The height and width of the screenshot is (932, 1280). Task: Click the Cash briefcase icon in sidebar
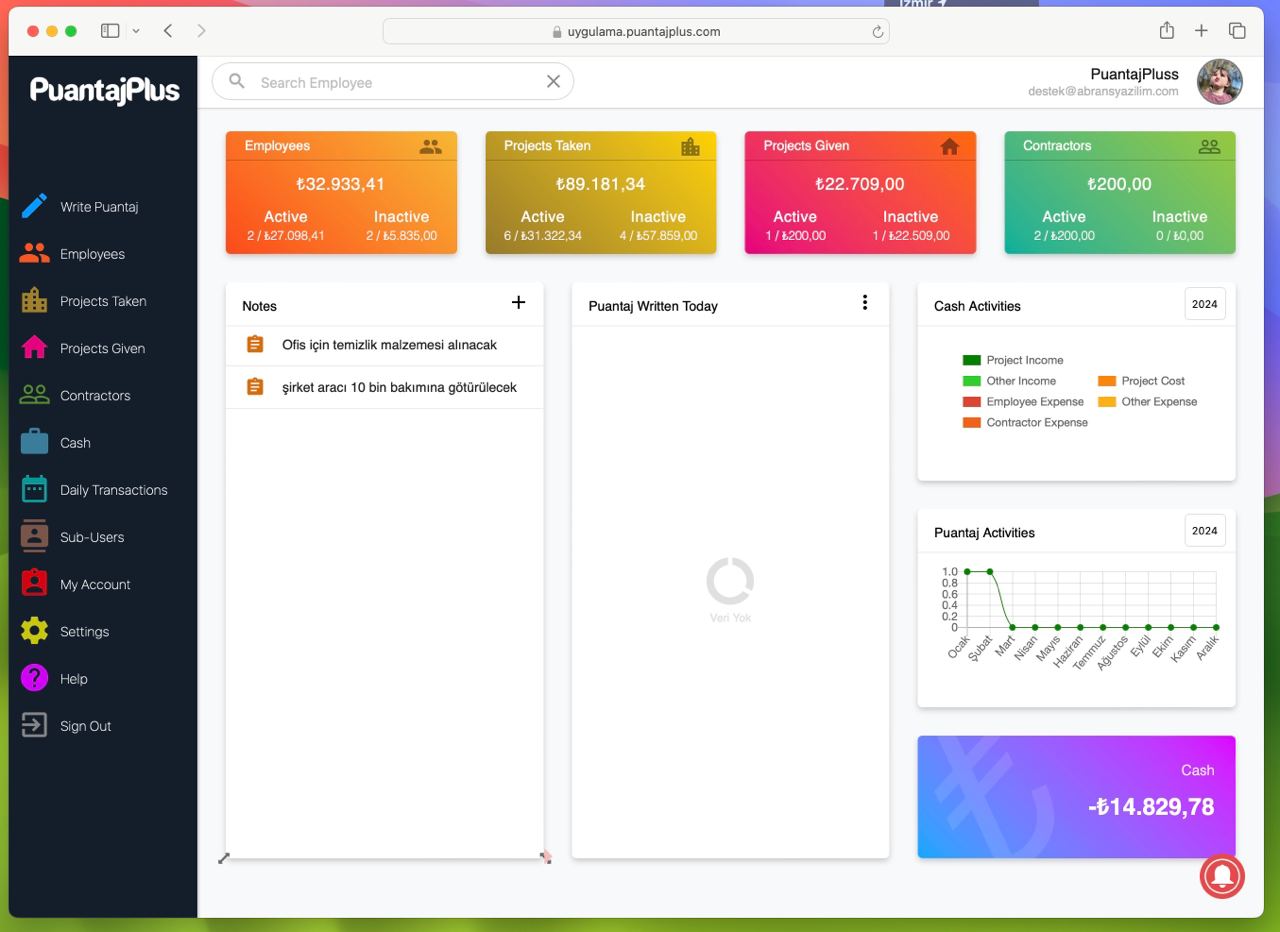point(34,442)
